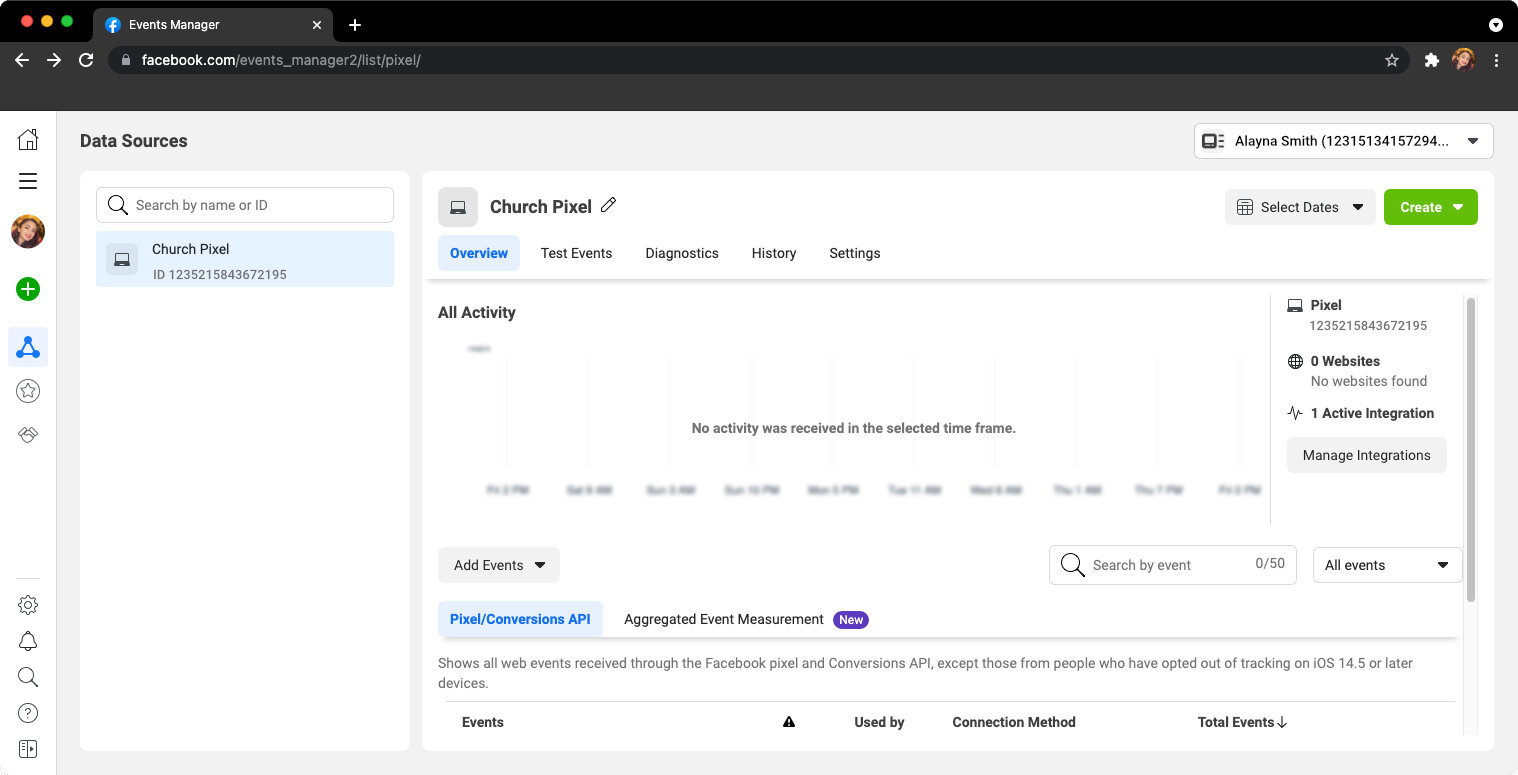Open the hamburger menu in left sidebar
The image size is (1518, 775).
[x=28, y=181]
